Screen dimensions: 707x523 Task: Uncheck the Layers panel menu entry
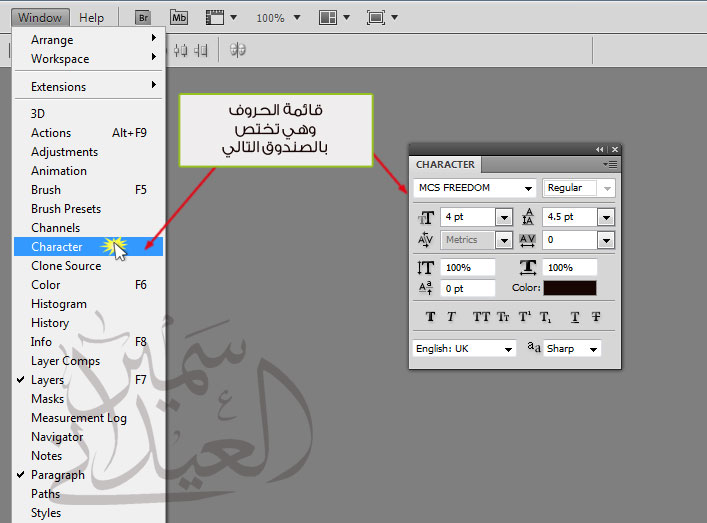(x=47, y=380)
